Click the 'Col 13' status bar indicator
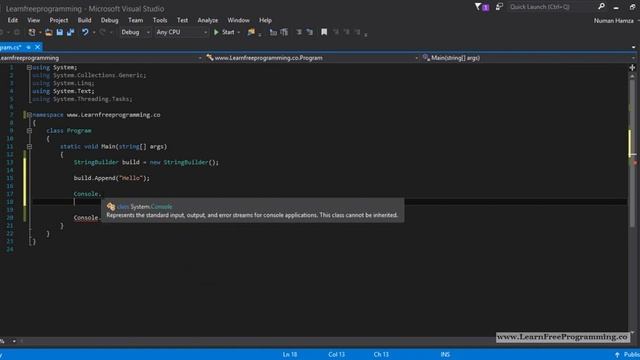The height and width of the screenshot is (360, 640). [x=336, y=355]
